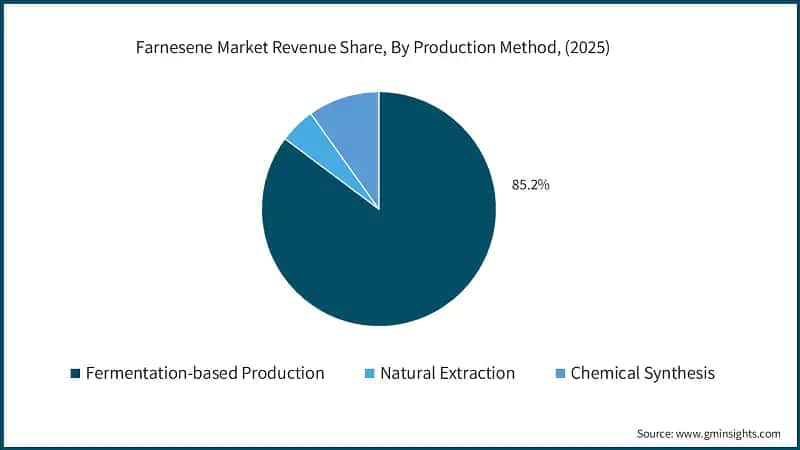Click the 'Fermentation-based Production' legend text
Image resolution: width=800 pixels, height=450 pixels.
pyautogui.click(x=205, y=373)
